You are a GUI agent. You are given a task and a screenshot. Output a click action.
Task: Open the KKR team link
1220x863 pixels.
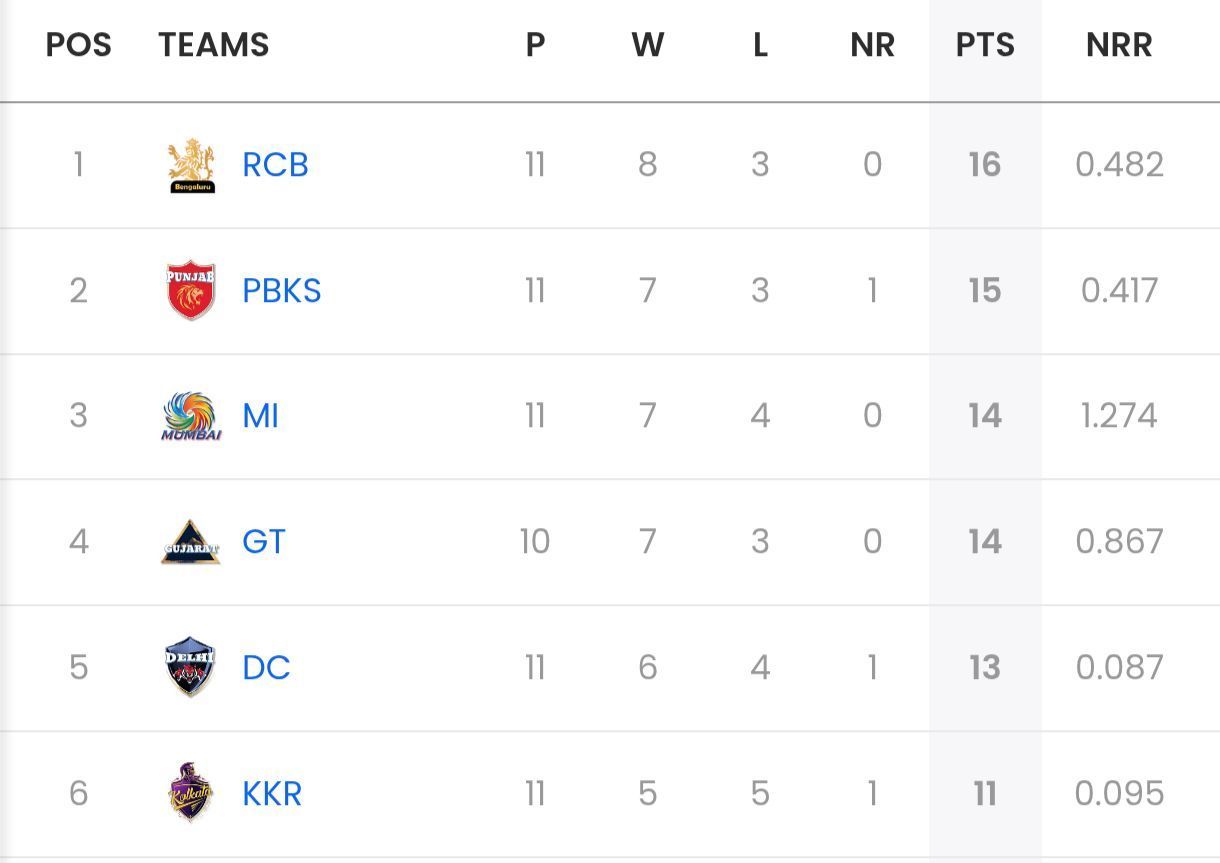click(x=272, y=793)
